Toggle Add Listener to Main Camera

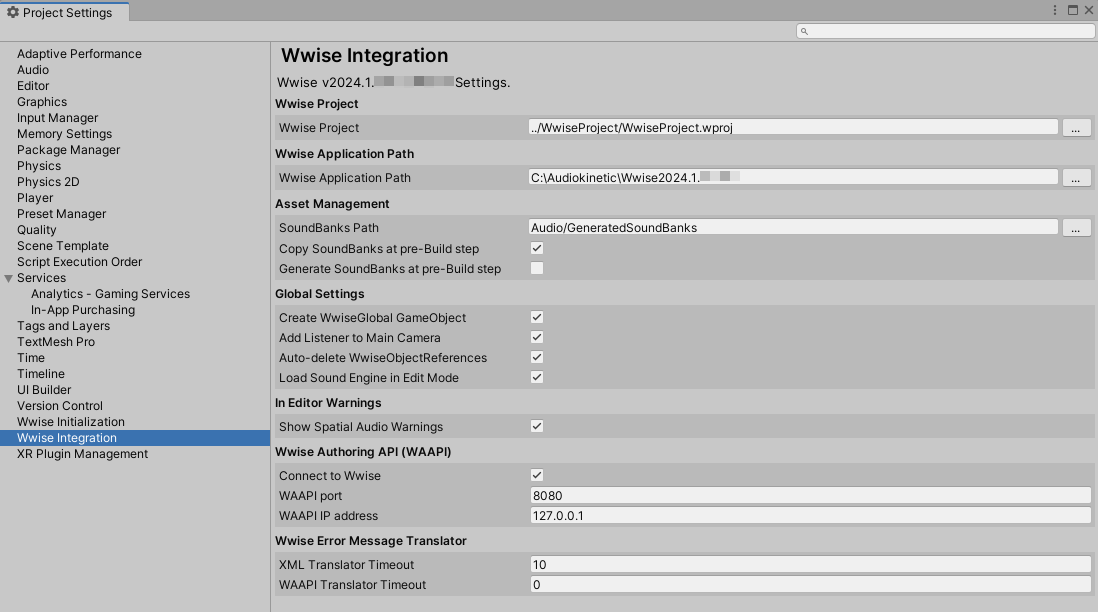[x=537, y=337]
